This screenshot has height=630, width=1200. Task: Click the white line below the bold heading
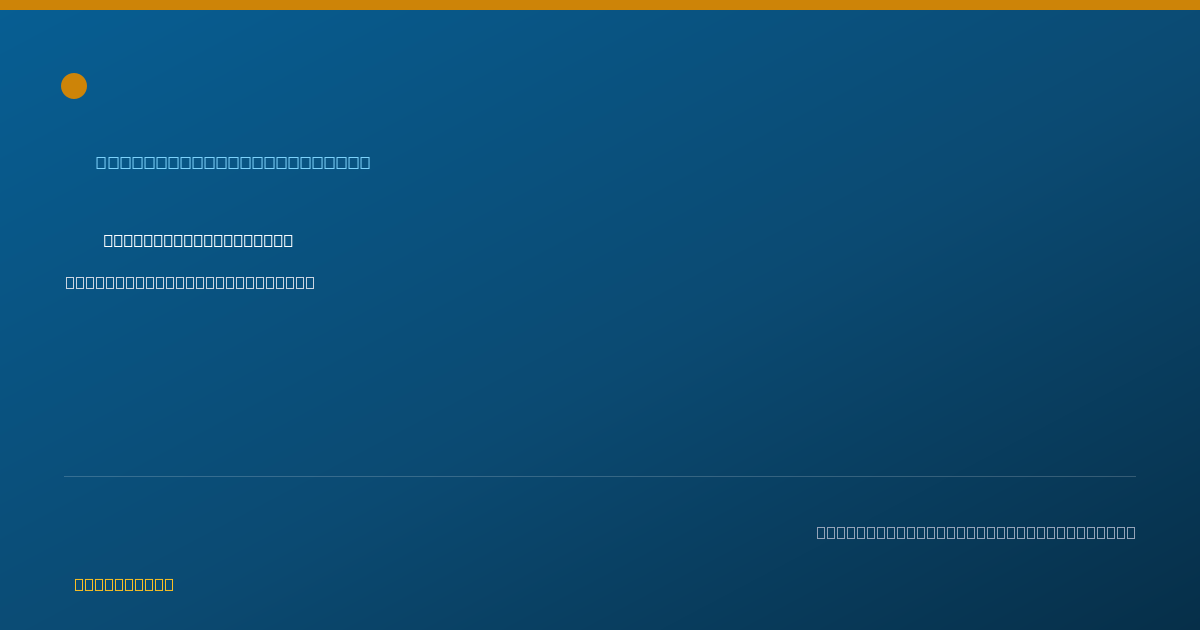coord(190,282)
